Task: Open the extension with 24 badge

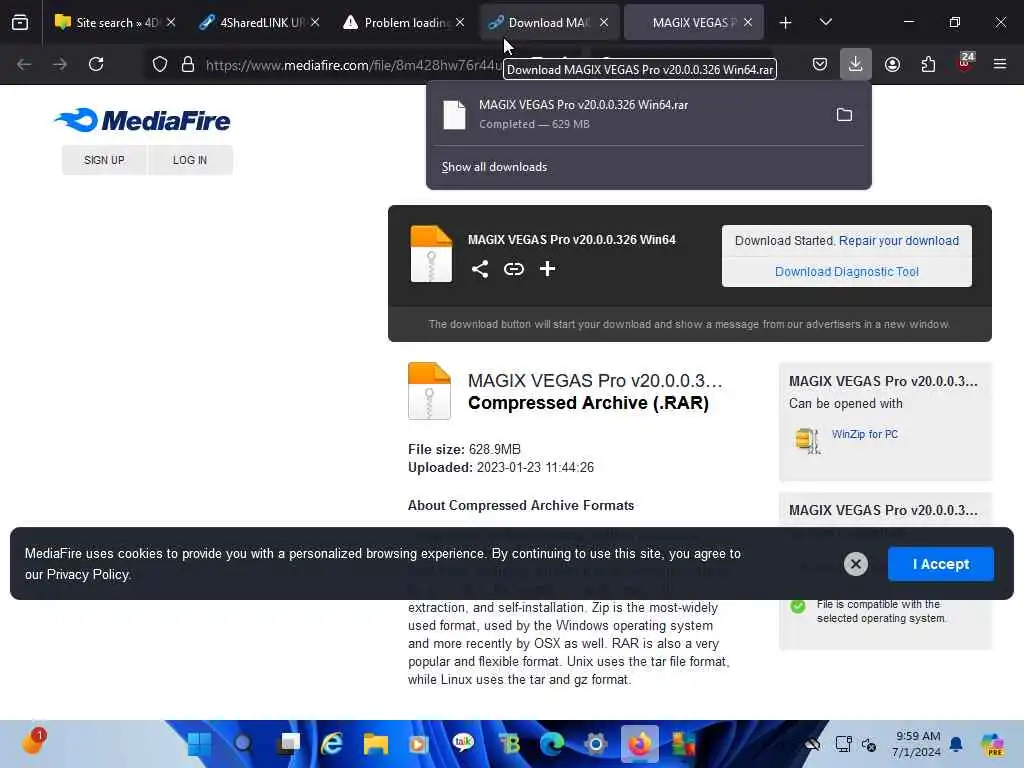Action: pos(965,63)
